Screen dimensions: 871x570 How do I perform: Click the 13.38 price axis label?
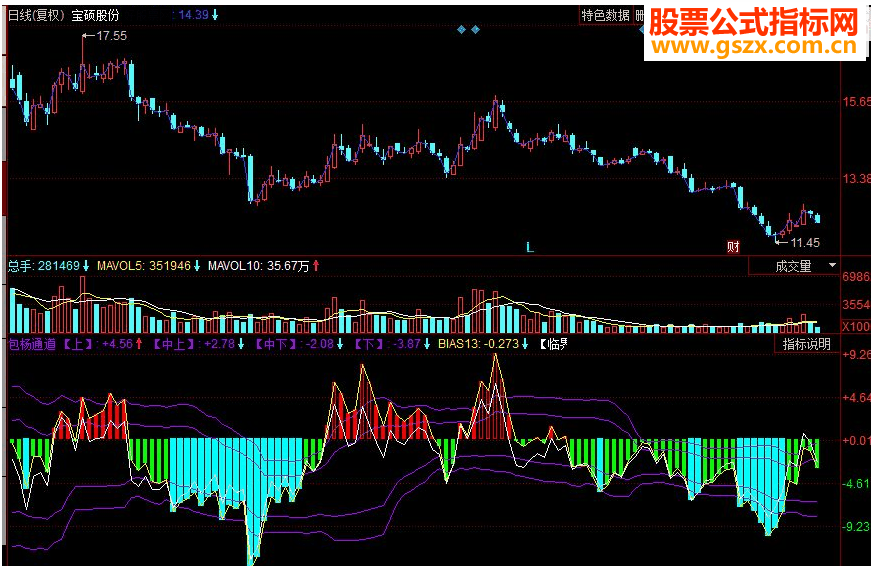click(x=857, y=179)
